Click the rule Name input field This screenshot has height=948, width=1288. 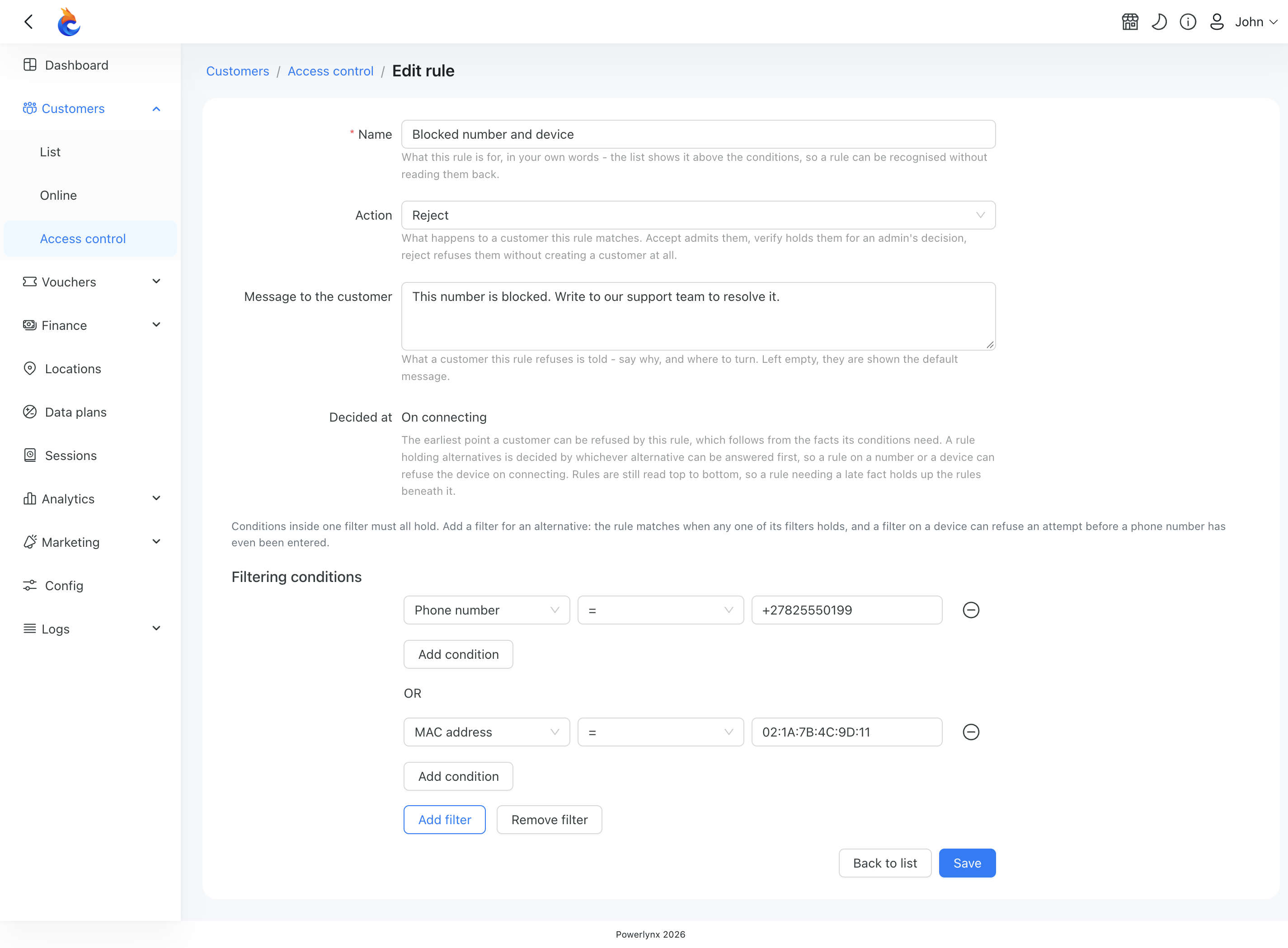click(698, 134)
